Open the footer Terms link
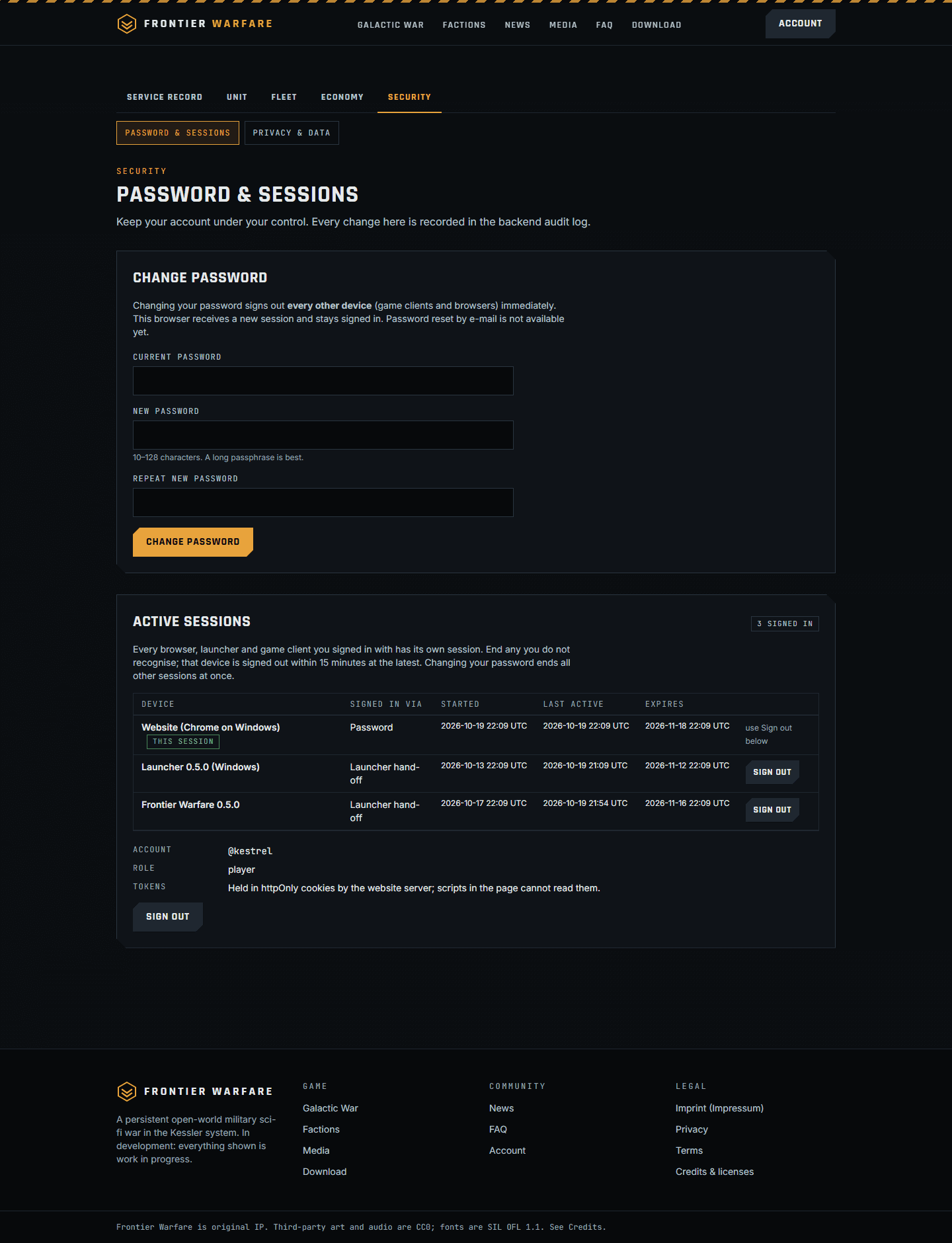The height and width of the screenshot is (1243, 952). point(690,1150)
